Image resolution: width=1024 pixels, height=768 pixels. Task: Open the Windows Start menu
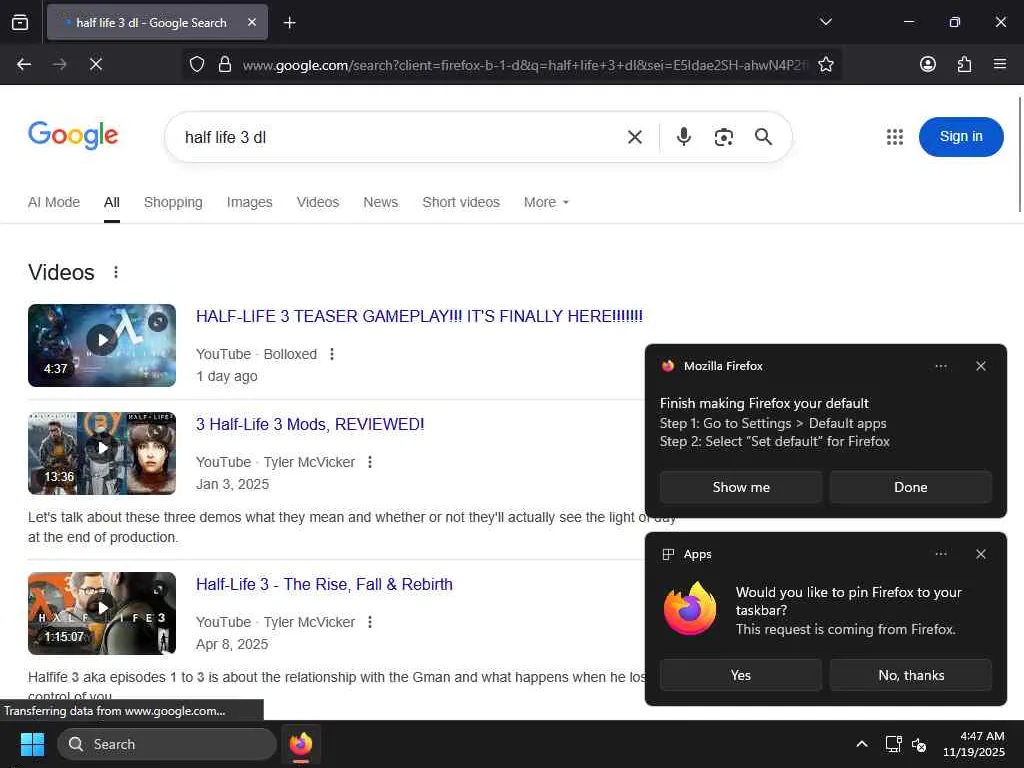click(32, 744)
